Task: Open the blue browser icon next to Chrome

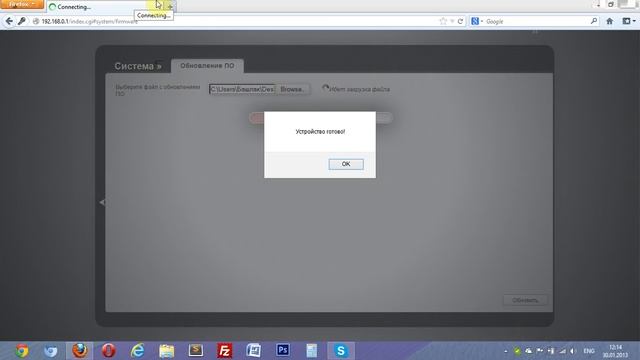Action: pyautogui.click(x=51, y=351)
